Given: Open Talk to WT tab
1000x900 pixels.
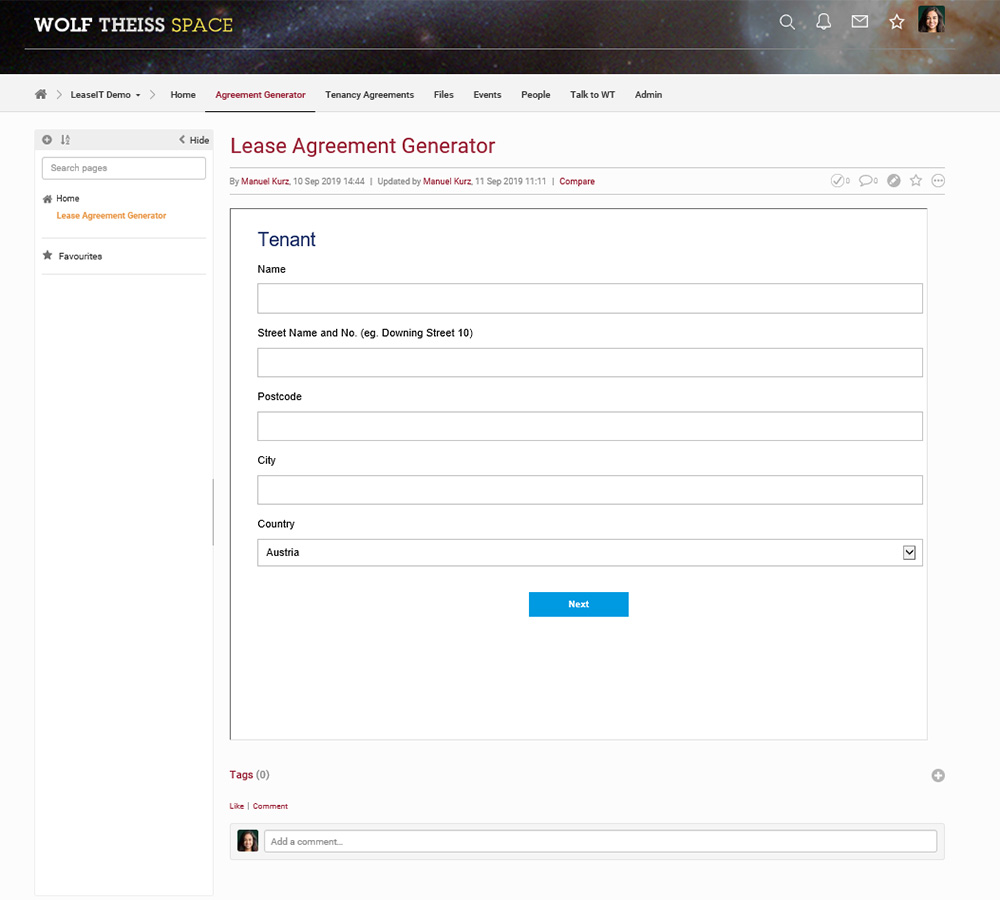Looking at the screenshot, I should pos(592,94).
